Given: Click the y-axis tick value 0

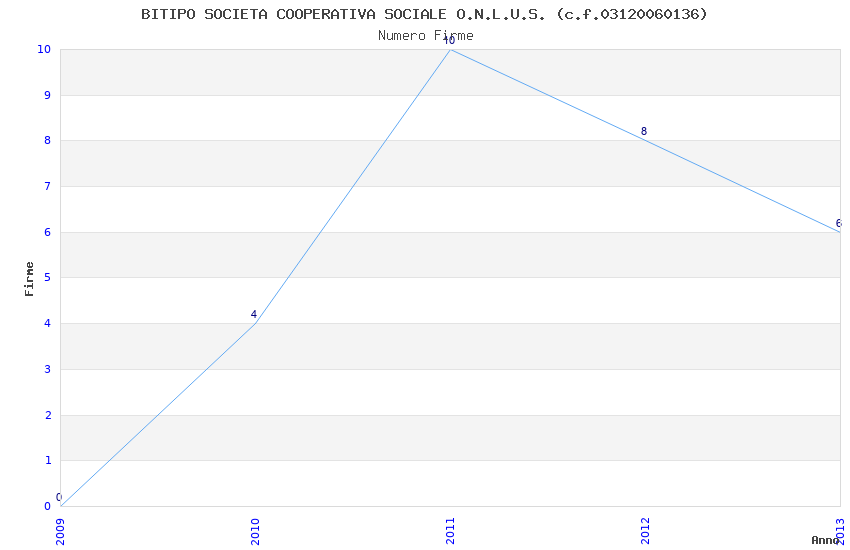Looking at the screenshot, I should pos(48,507).
